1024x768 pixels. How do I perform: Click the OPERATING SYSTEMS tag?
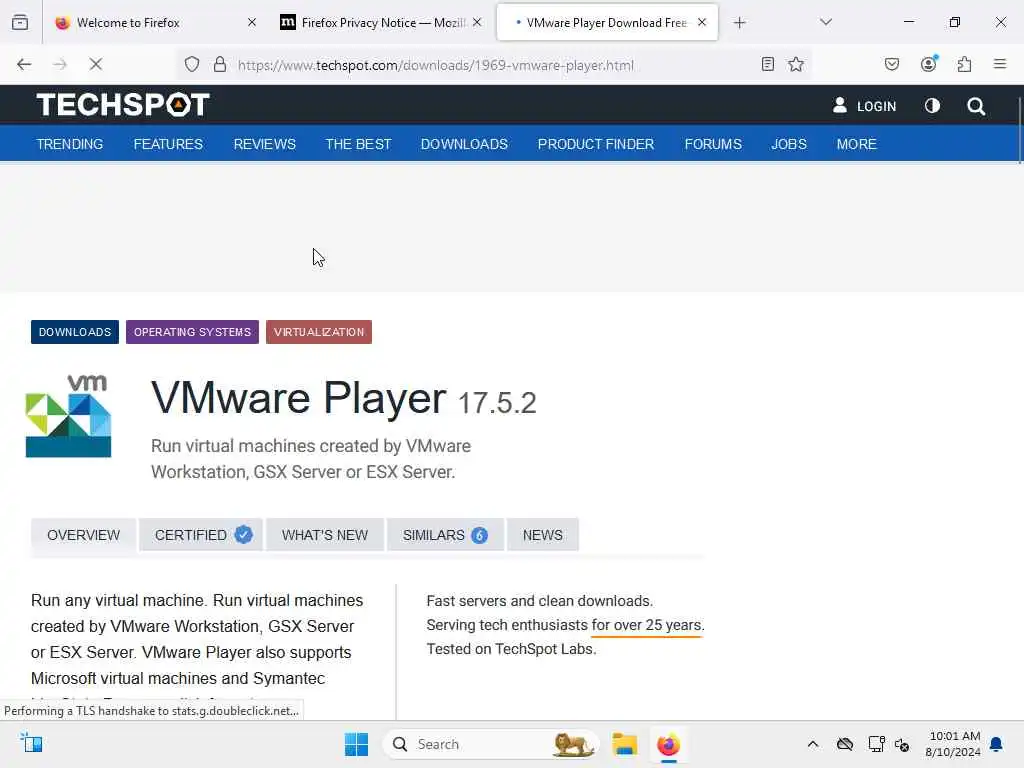pos(192,332)
